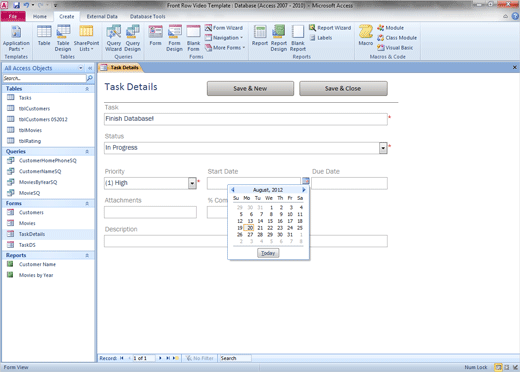
Task: Create a new Form
Action: click(155, 36)
